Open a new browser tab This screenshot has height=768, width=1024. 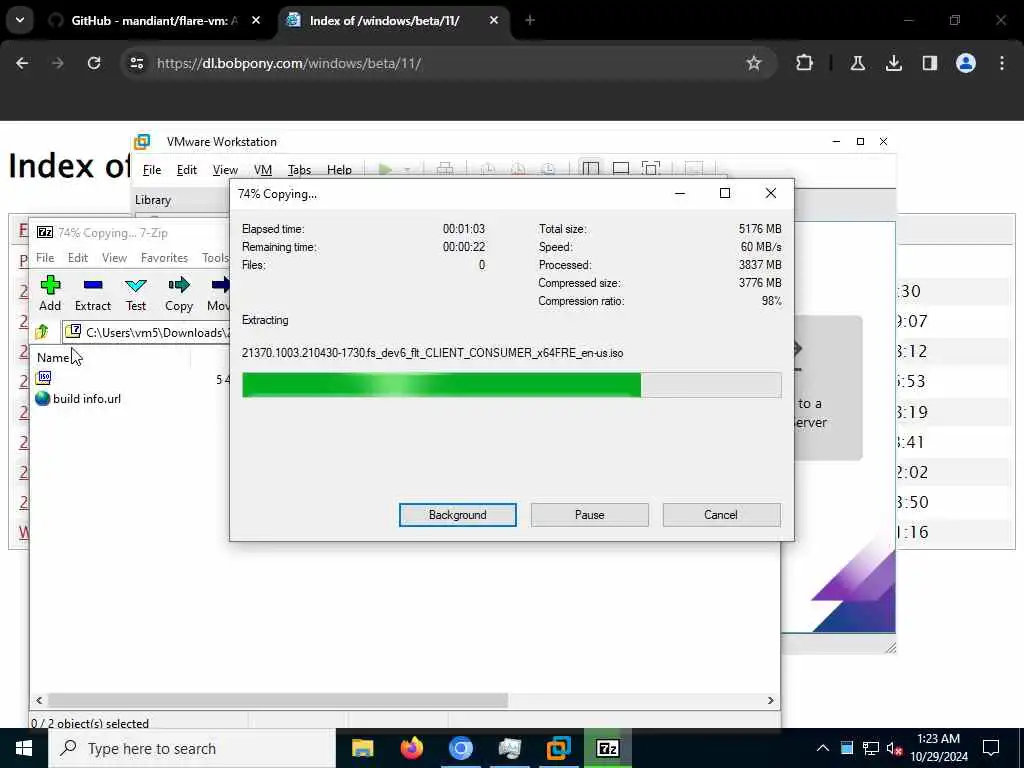(x=530, y=21)
